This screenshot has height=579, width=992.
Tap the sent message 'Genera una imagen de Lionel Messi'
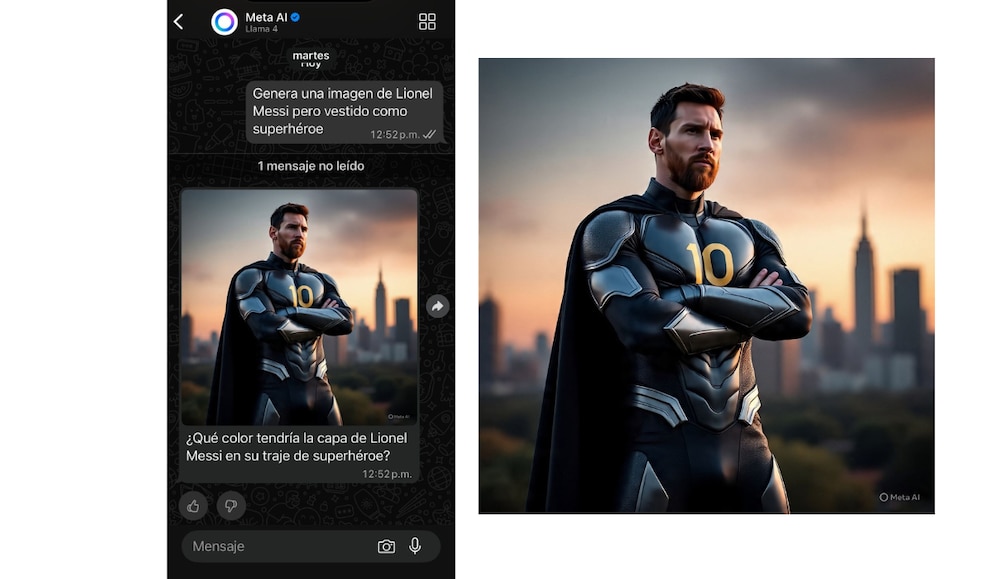coord(344,111)
